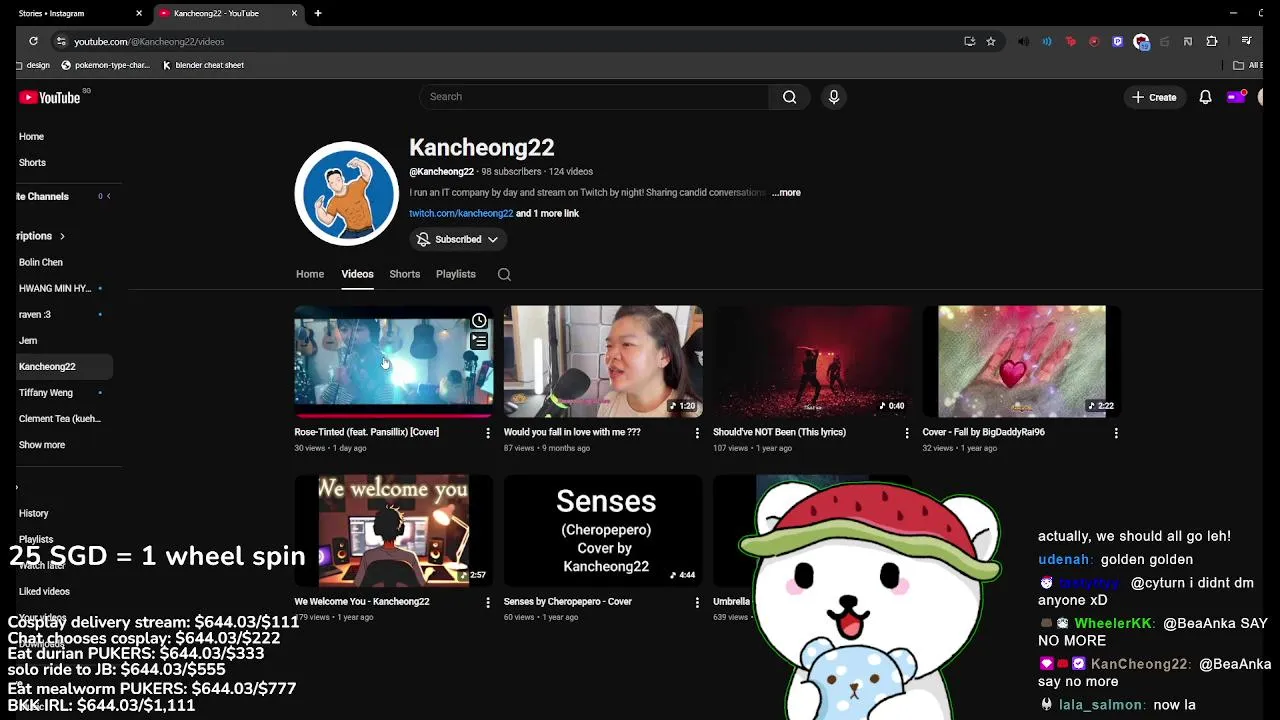Open YouTube notifications bell
The image size is (1280, 720).
click(x=1205, y=97)
